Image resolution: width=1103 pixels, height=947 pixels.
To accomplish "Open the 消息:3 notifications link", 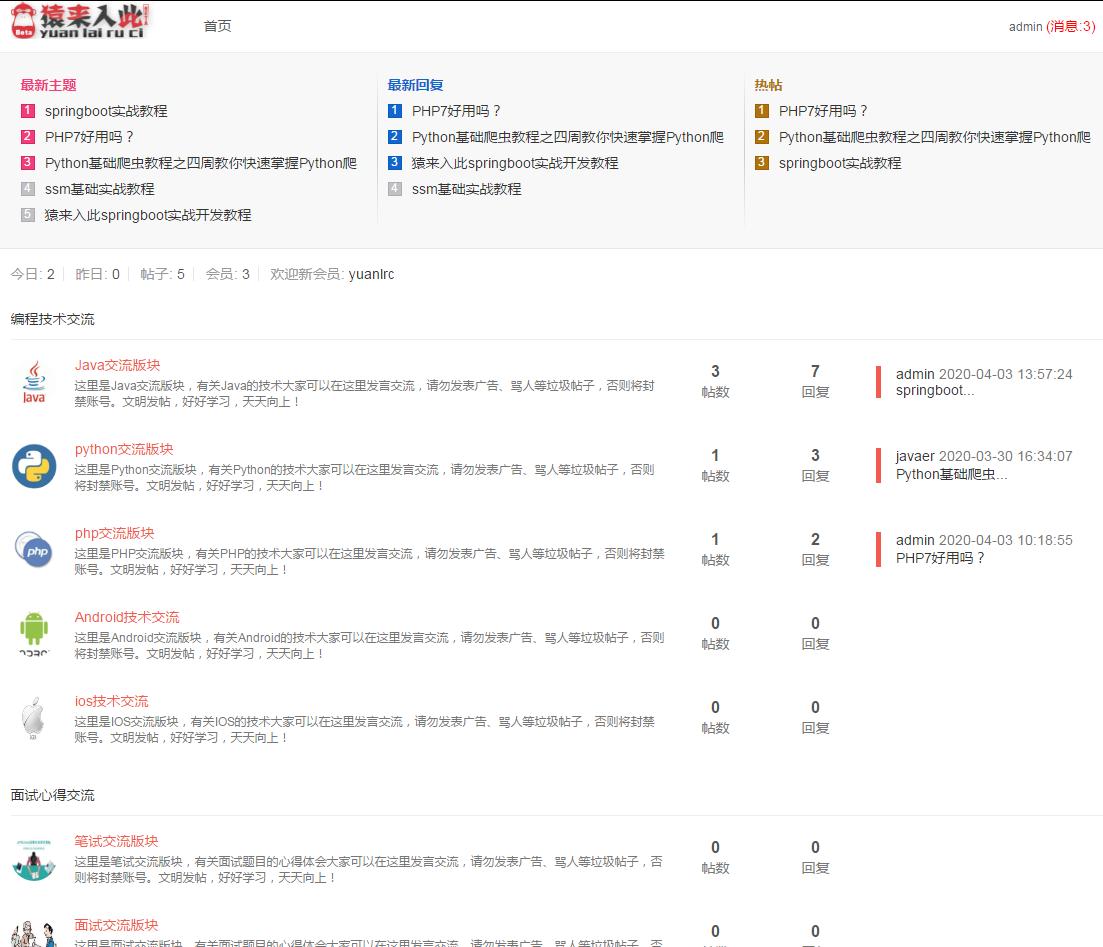I will [x=1069, y=27].
